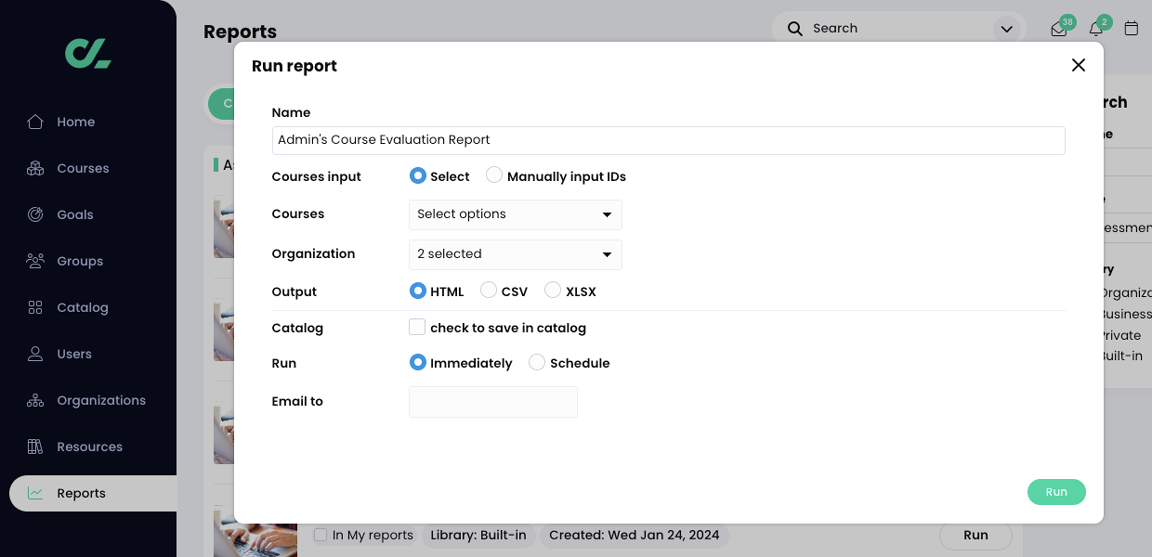Open the Organizations hierarchy icon

click(x=35, y=400)
